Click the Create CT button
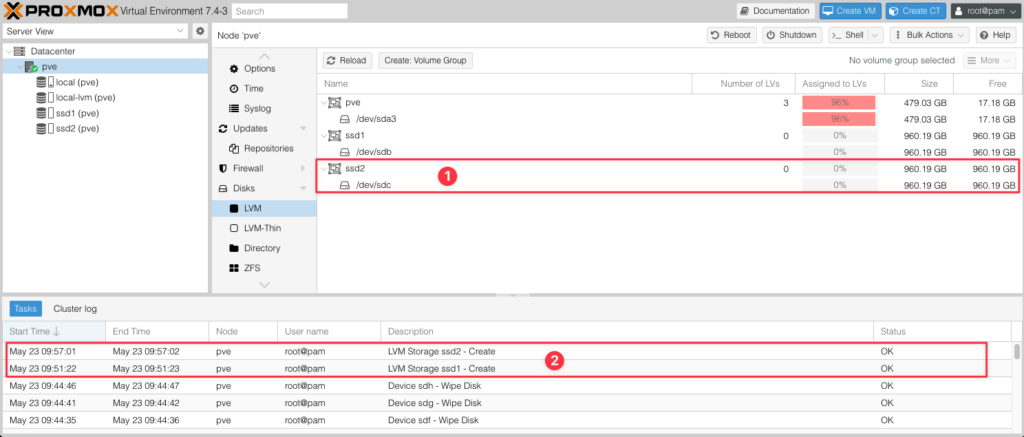1024x437 pixels. pos(916,11)
